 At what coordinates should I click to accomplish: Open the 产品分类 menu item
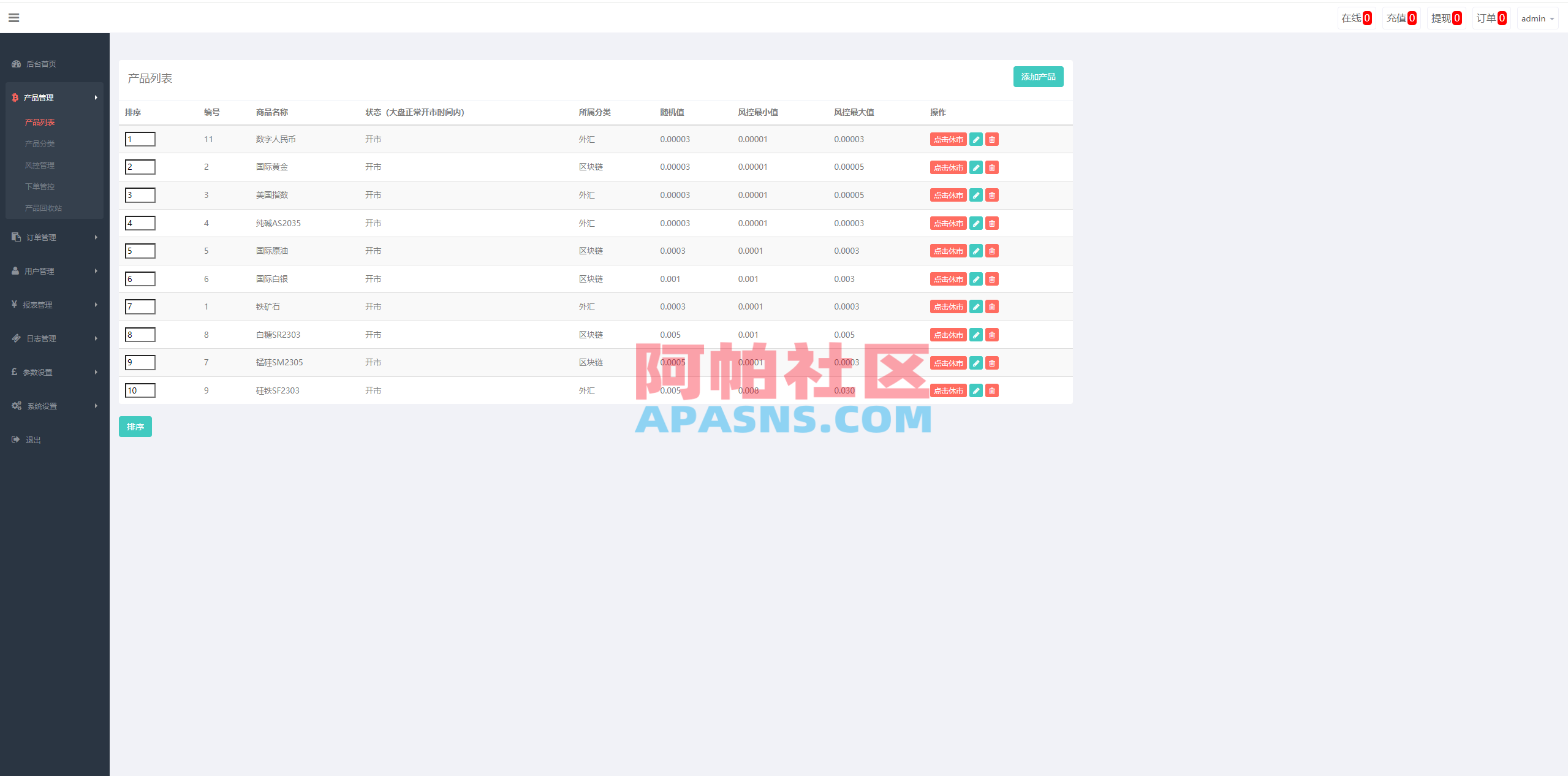tap(39, 143)
